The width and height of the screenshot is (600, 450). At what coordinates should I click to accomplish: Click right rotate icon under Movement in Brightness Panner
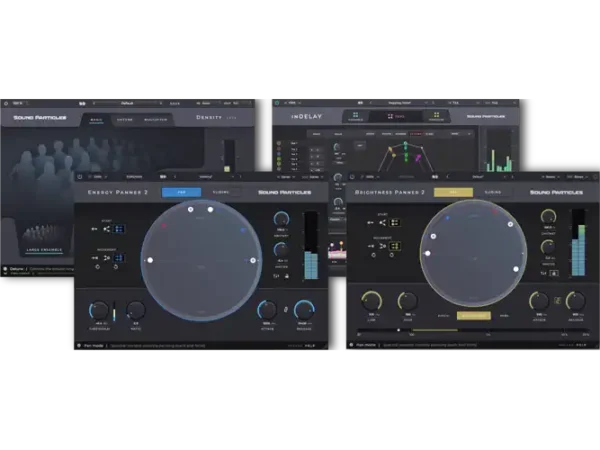[391, 255]
